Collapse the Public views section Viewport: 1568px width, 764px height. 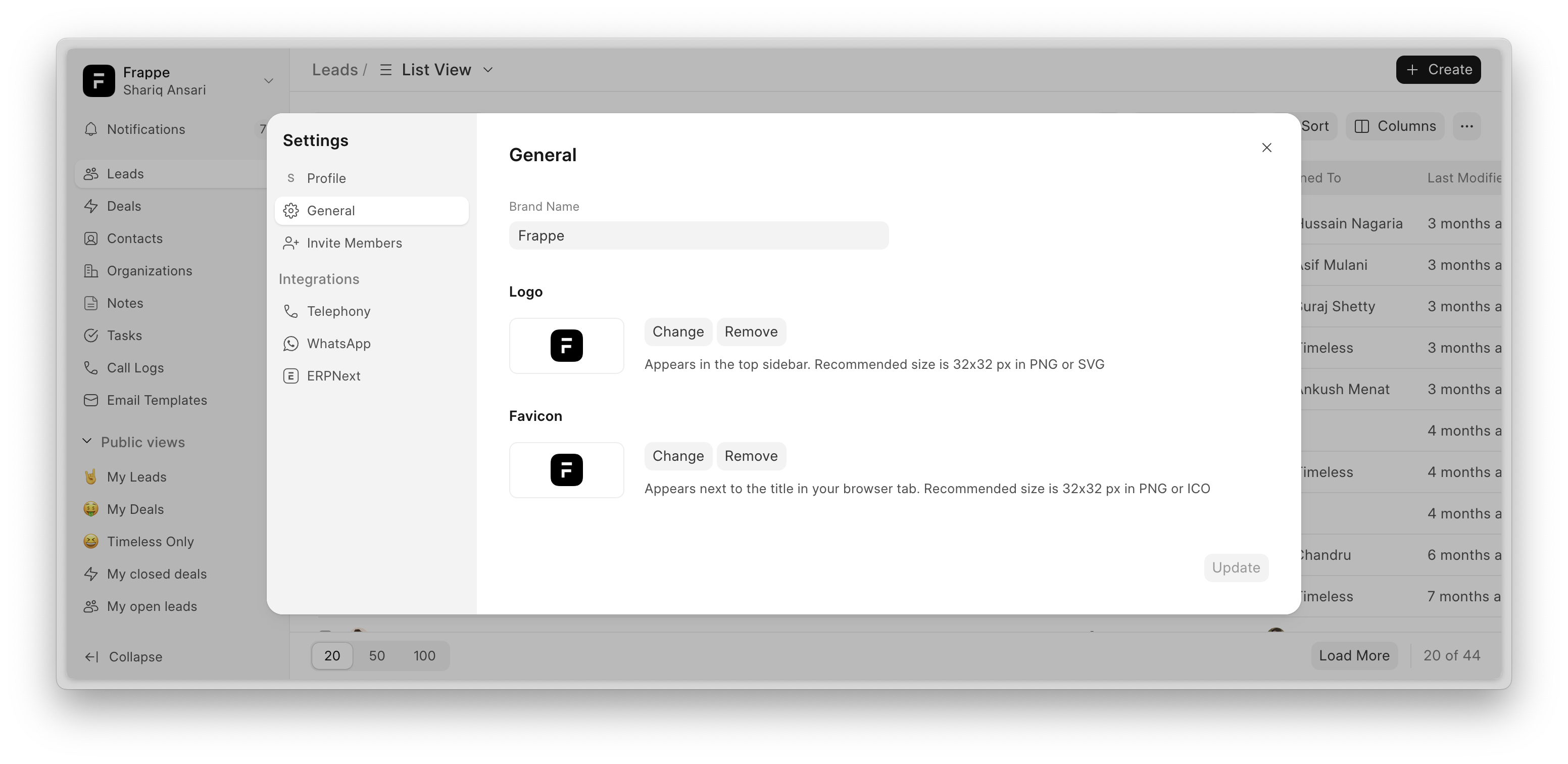87,441
